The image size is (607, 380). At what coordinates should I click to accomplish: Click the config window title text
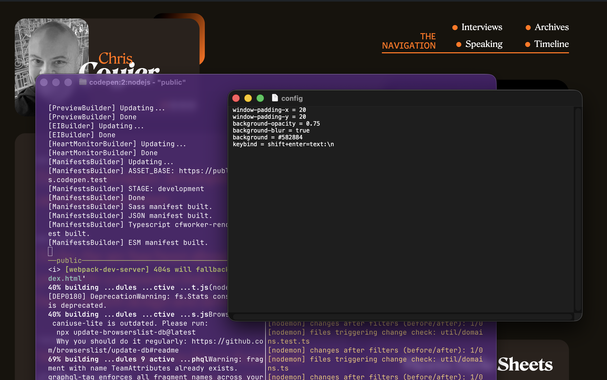(x=292, y=98)
